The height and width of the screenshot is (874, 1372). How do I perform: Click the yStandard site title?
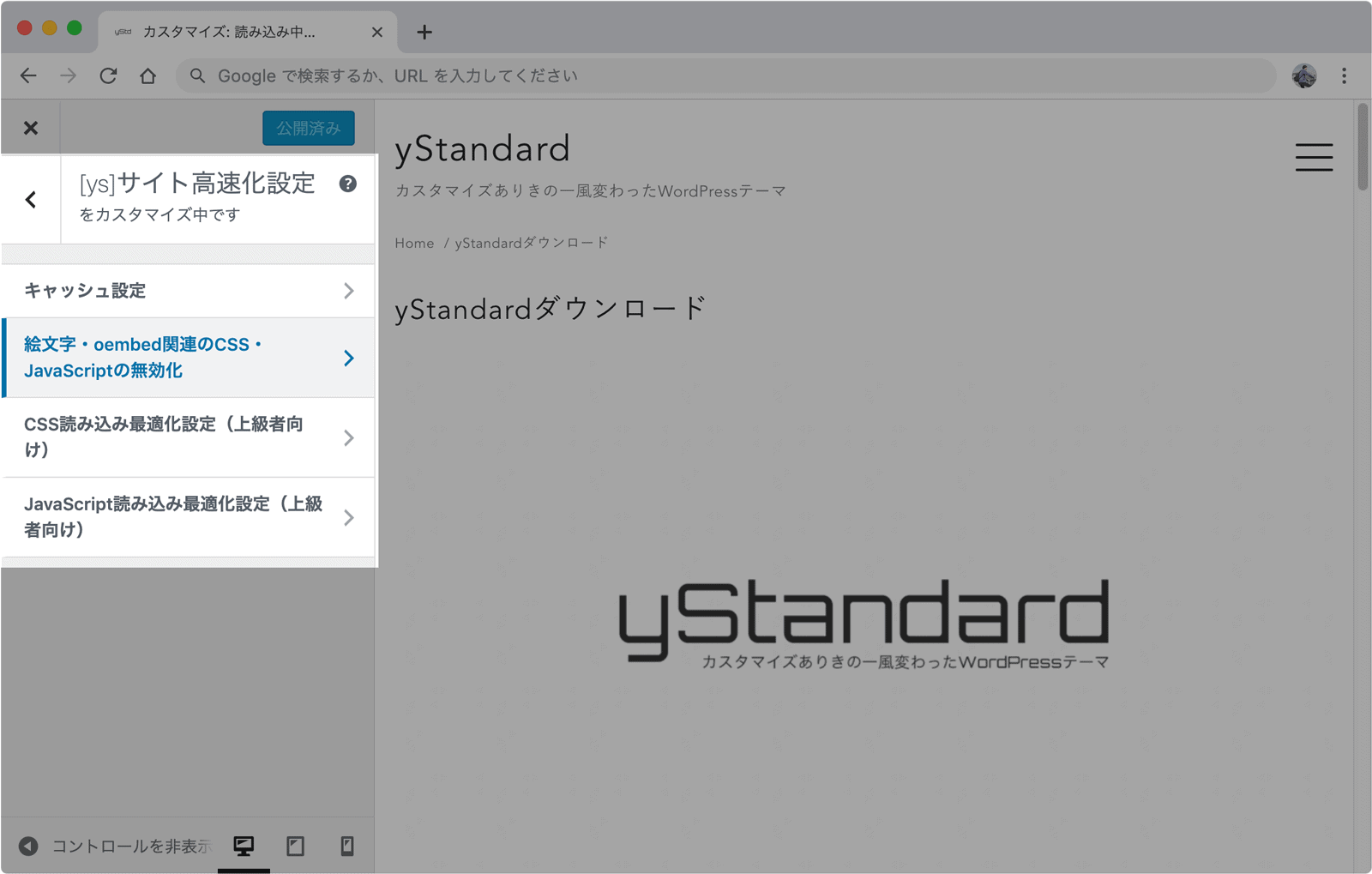click(x=482, y=149)
